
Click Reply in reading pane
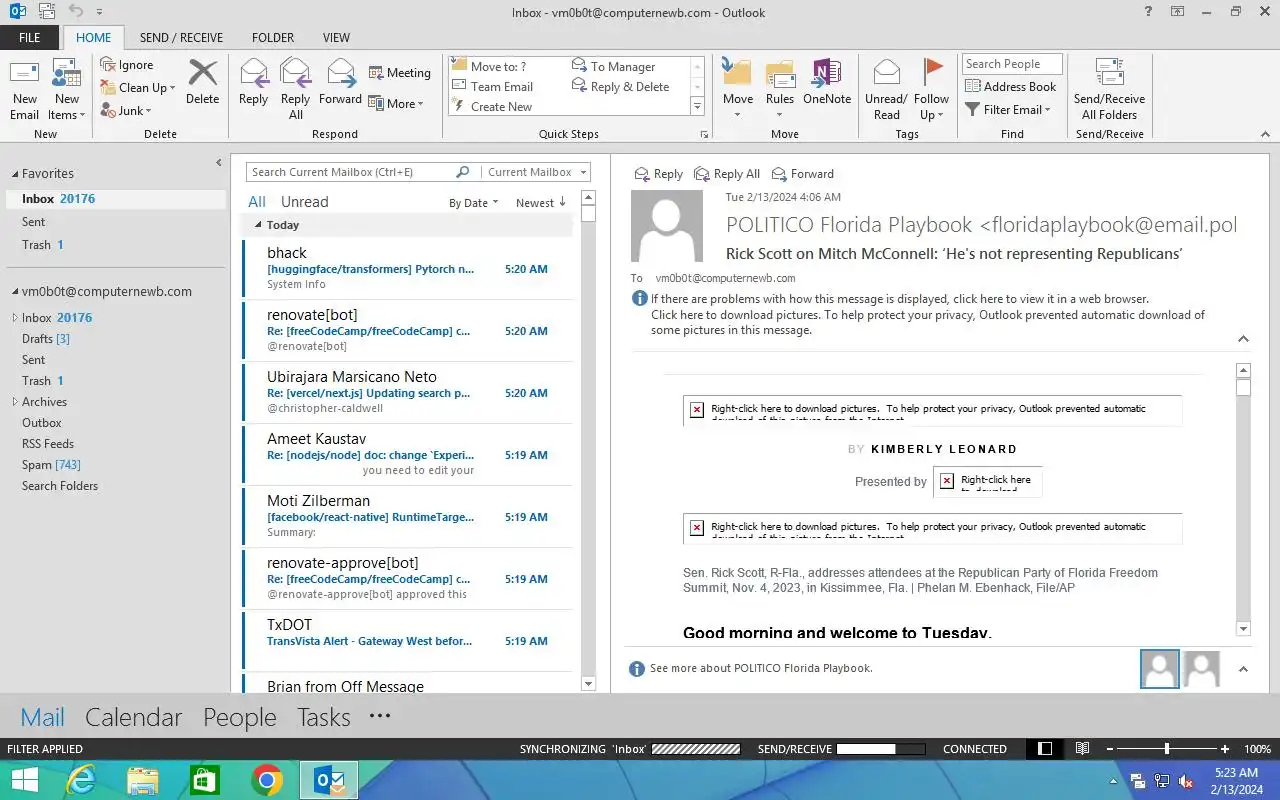click(x=659, y=174)
